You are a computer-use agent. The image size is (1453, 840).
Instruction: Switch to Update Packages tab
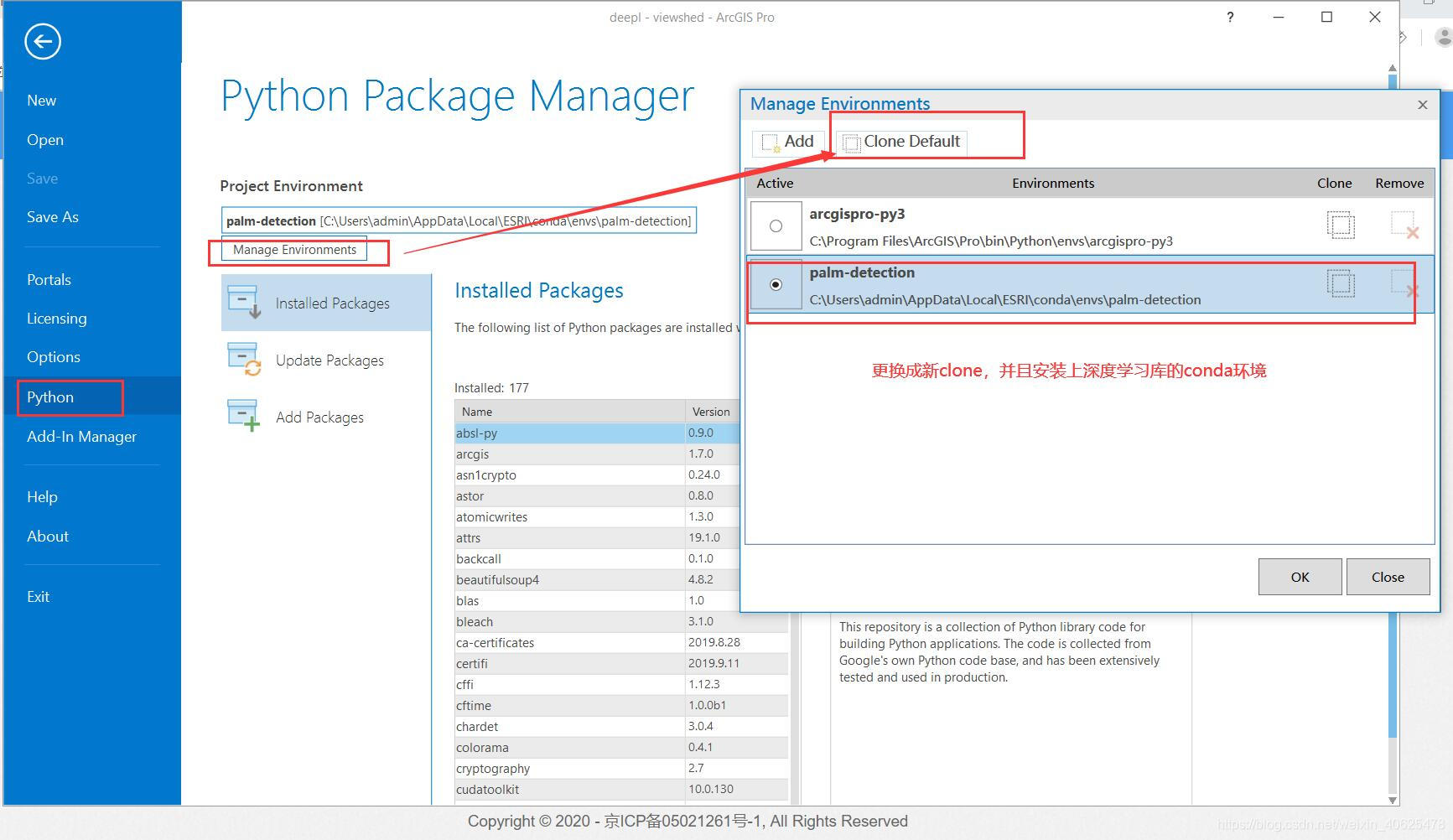[x=326, y=360]
